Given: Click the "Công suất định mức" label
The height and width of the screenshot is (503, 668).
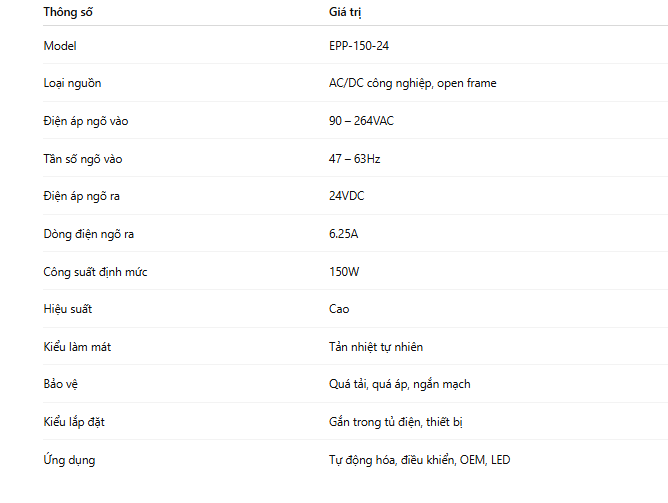Looking at the screenshot, I should [96, 272].
